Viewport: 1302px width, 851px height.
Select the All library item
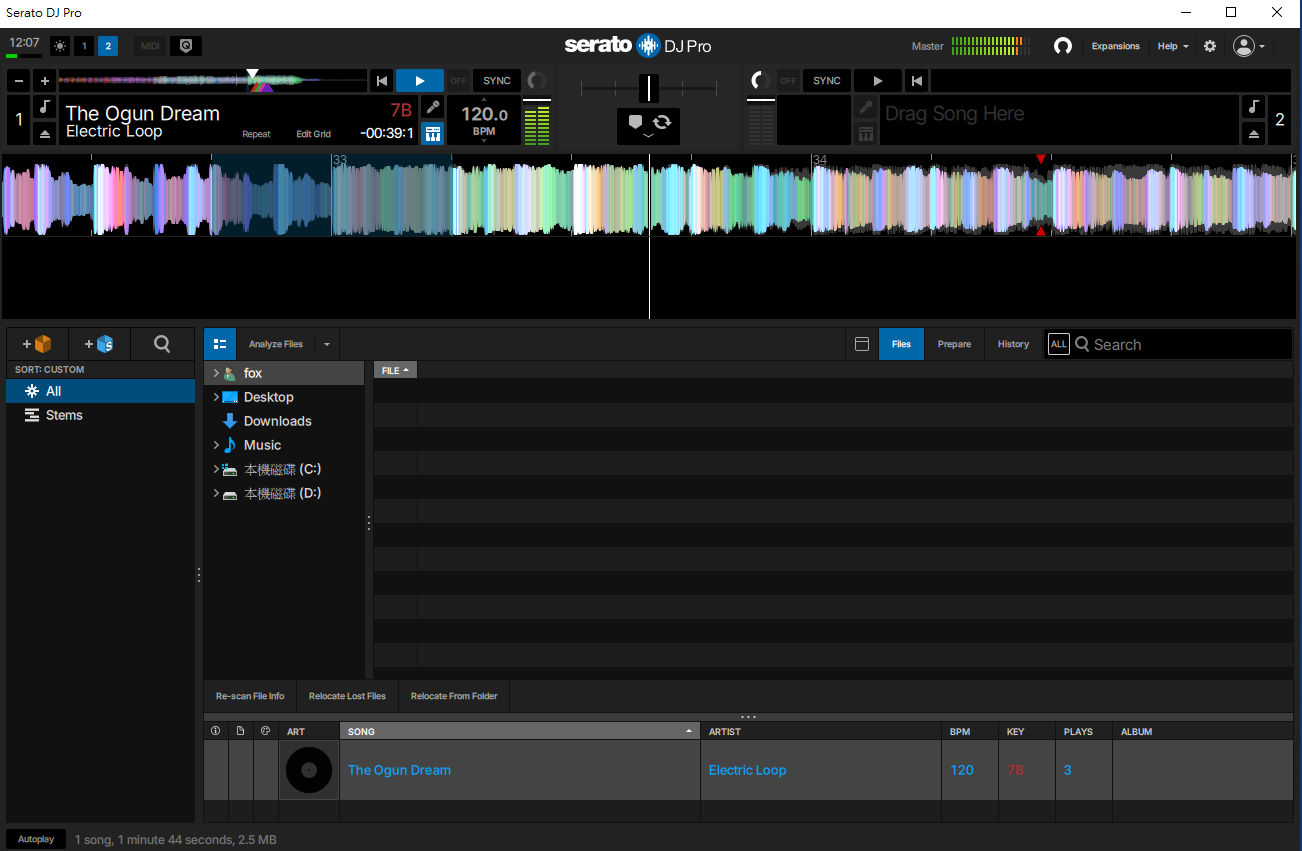point(100,391)
